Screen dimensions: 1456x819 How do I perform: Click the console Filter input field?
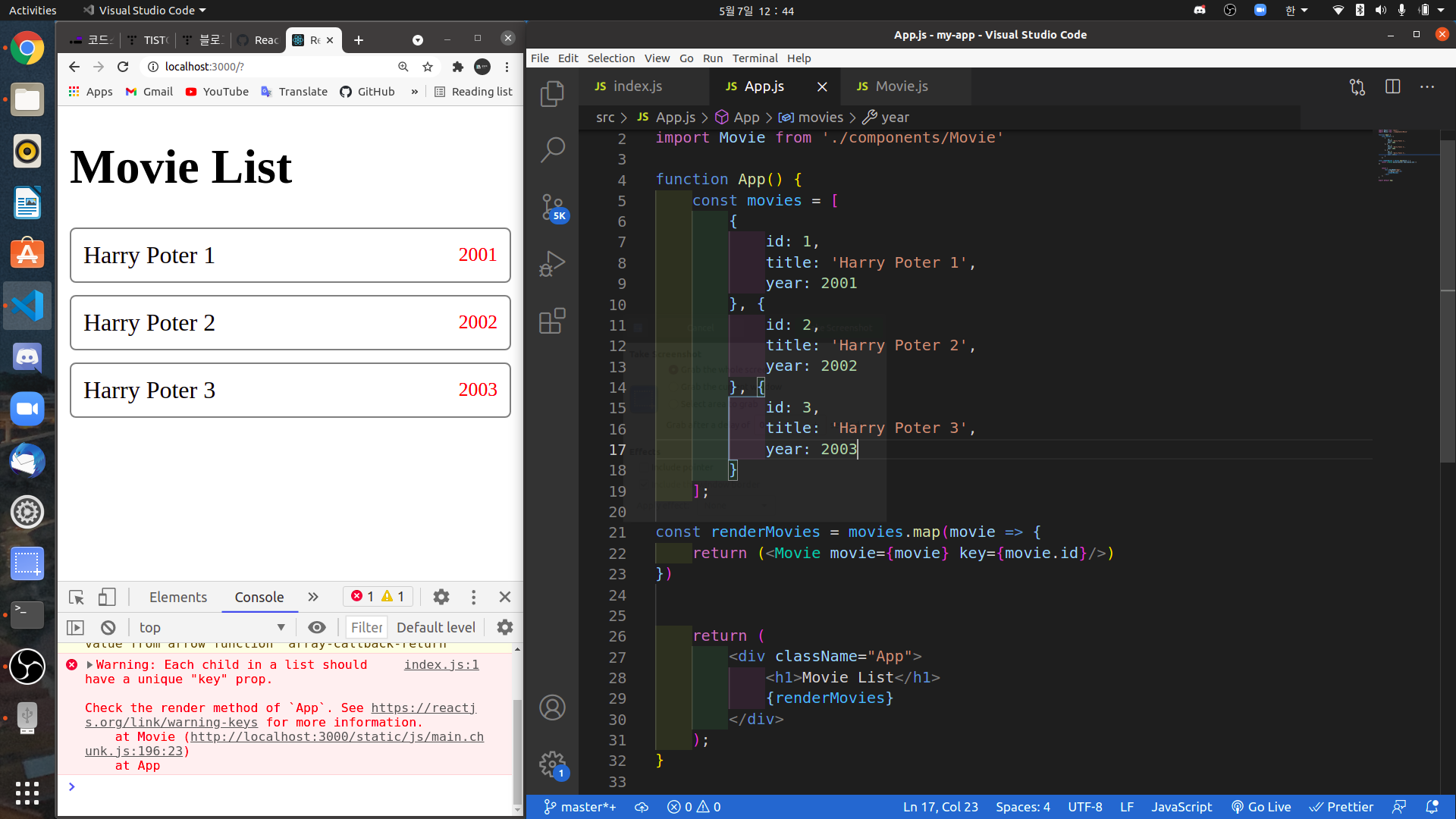pyautogui.click(x=367, y=628)
